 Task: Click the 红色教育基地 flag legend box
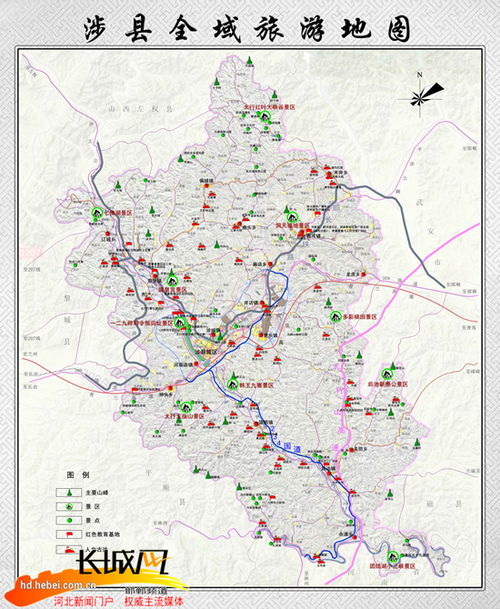coord(69,534)
